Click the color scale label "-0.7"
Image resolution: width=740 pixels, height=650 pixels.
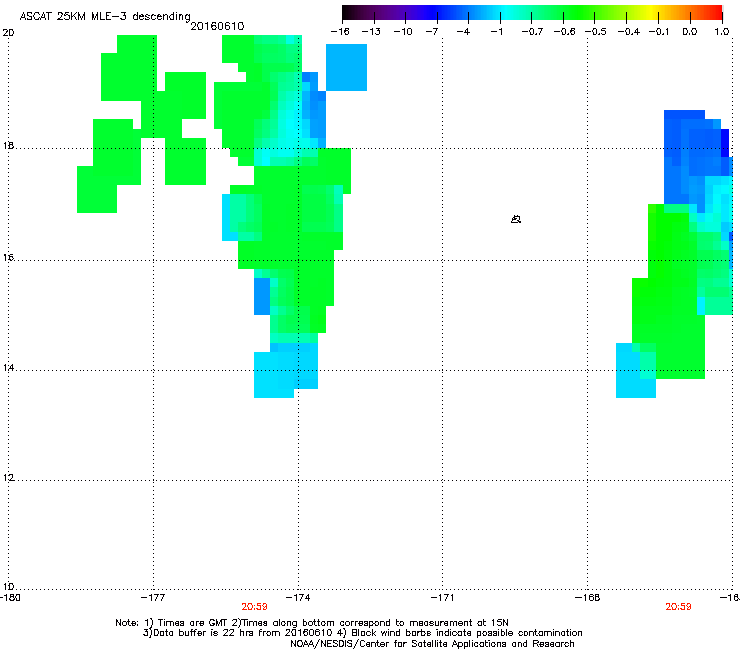(x=532, y=32)
